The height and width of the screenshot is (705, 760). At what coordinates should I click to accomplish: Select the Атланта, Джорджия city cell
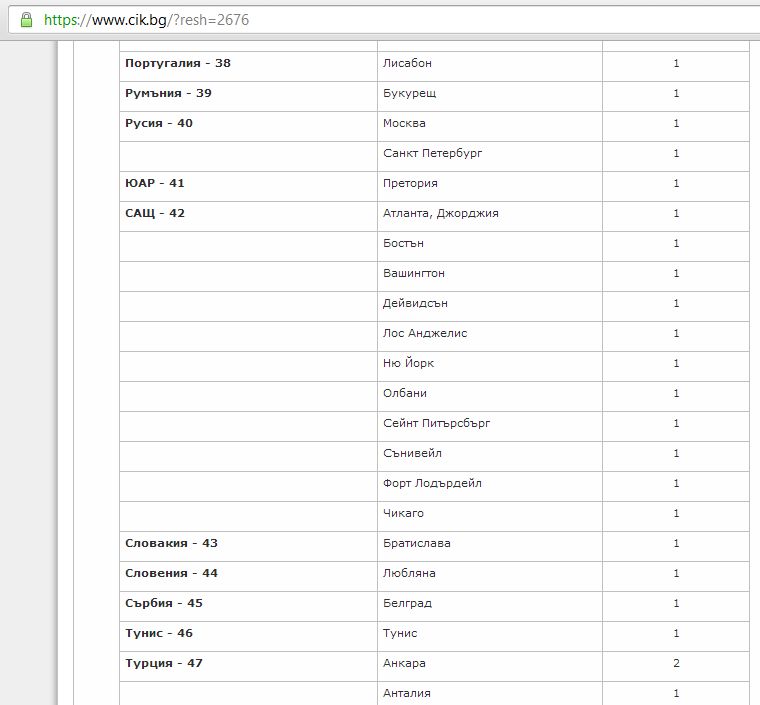point(440,213)
